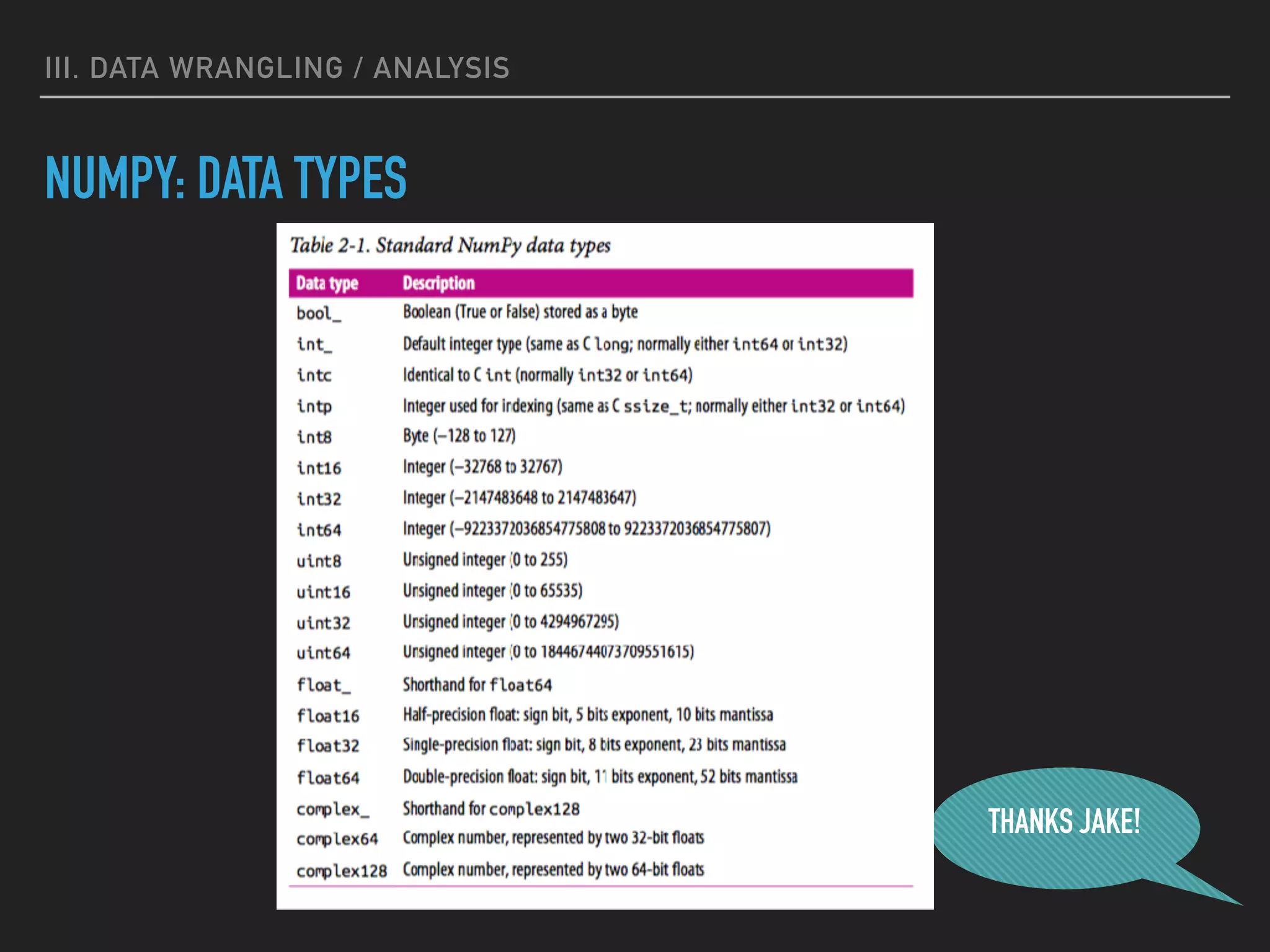Select the 'int16' data type cell
This screenshot has height=952, width=1270.
tap(319, 468)
